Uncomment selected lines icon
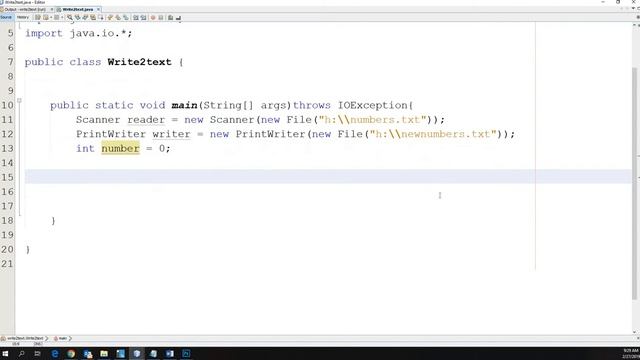This screenshot has width=640, height=360. [178, 18]
